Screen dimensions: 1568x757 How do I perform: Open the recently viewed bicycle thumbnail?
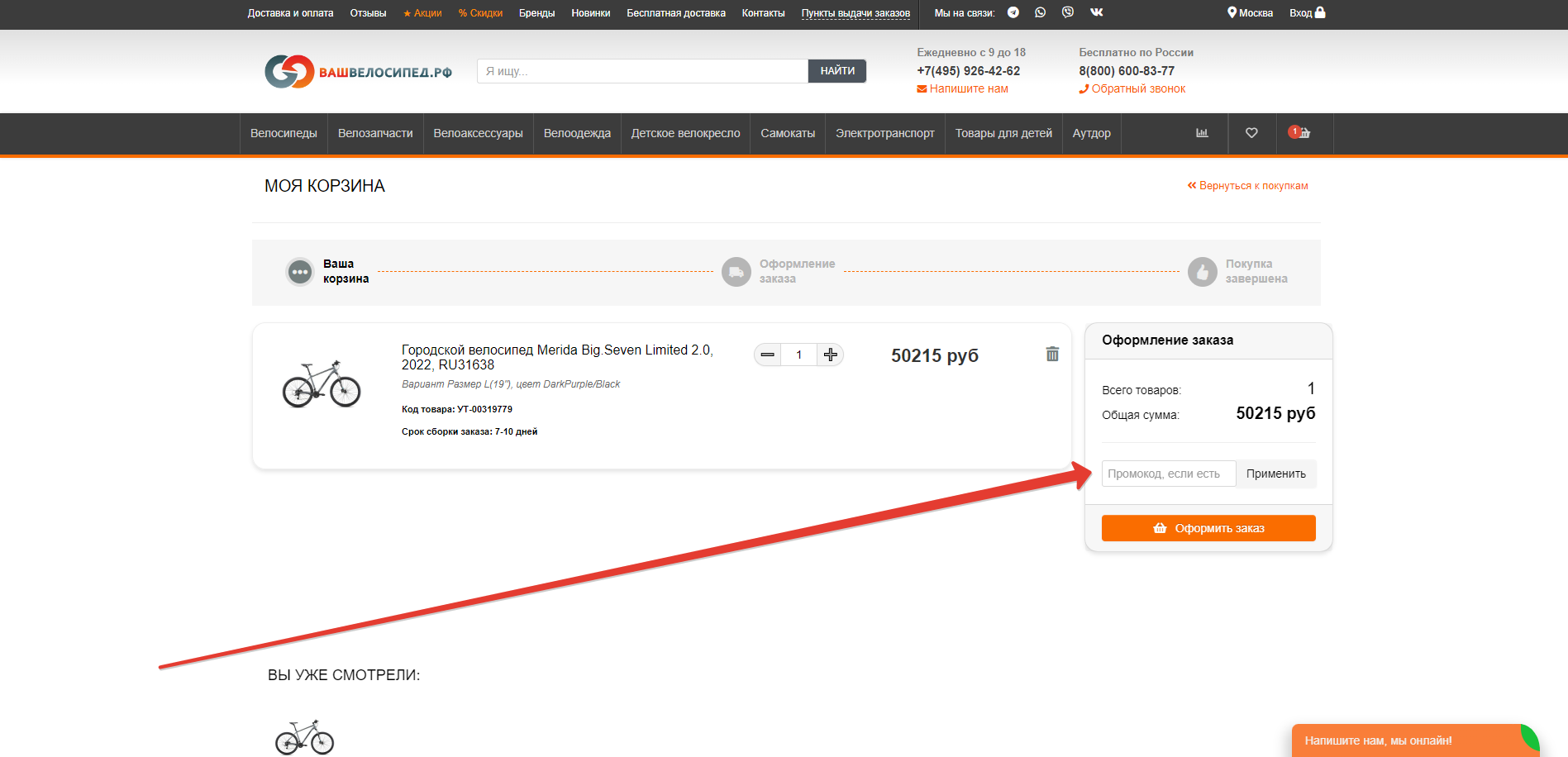click(x=305, y=736)
